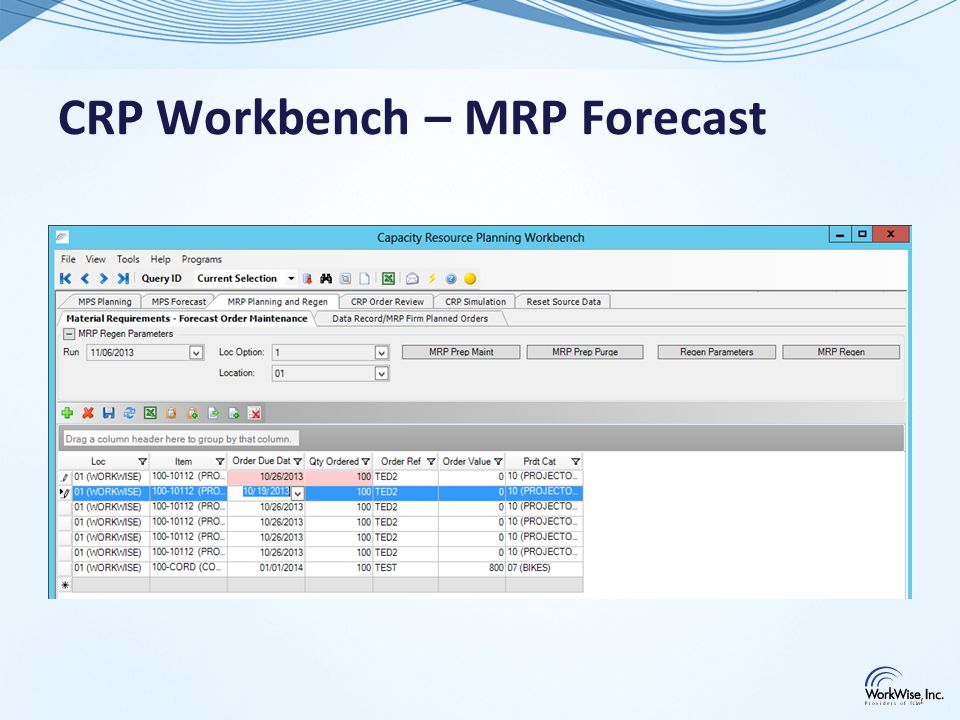This screenshot has width=960, height=720.
Task: Click the MRP Prep Purge button
Action: (x=585, y=352)
